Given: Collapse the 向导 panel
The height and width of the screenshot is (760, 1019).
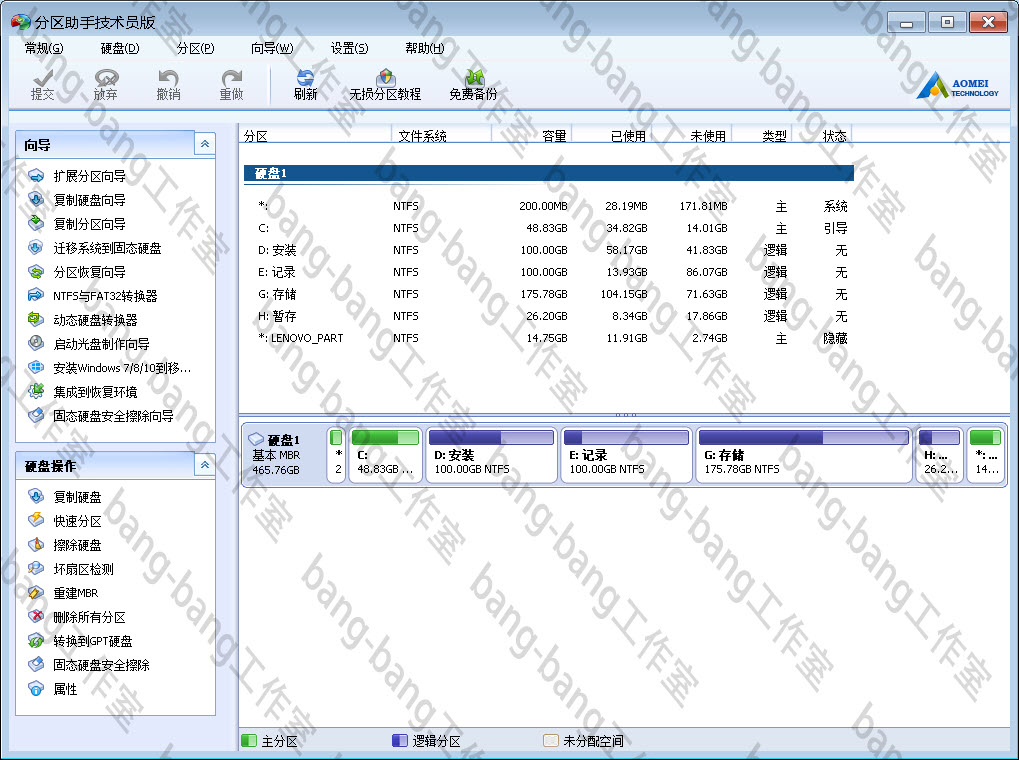Looking at the screenshot, I should [x=205, y=145].
